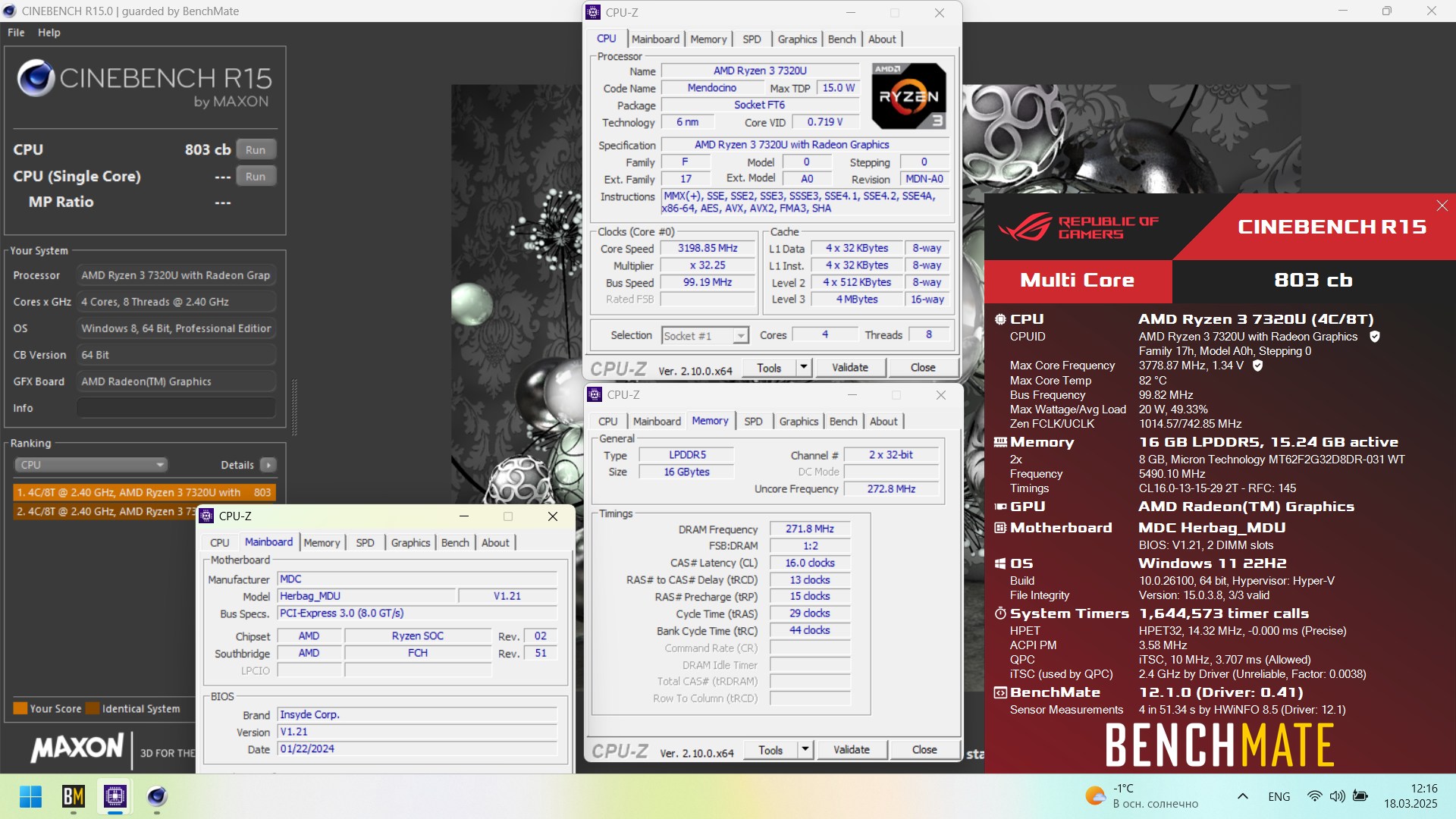The height and width of the screenshot is (819, 1456).
Task: Open Wi-Fi network settings icon
Action: tap(1314, 796)
